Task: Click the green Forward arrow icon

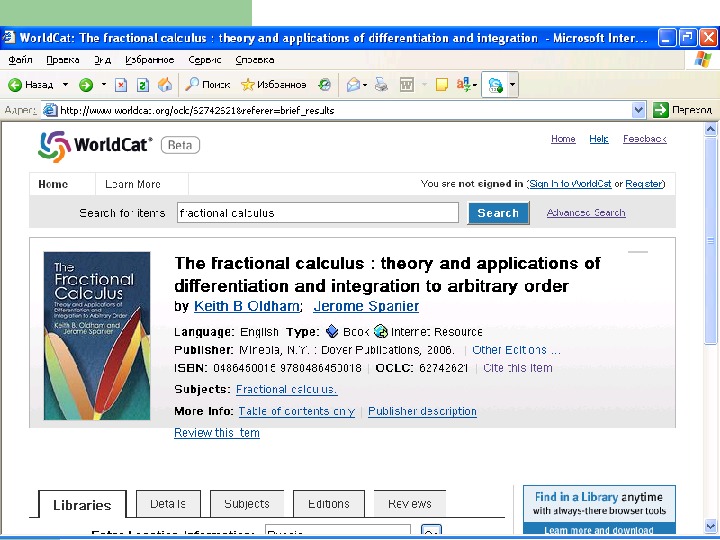Action: coord(86,85)
